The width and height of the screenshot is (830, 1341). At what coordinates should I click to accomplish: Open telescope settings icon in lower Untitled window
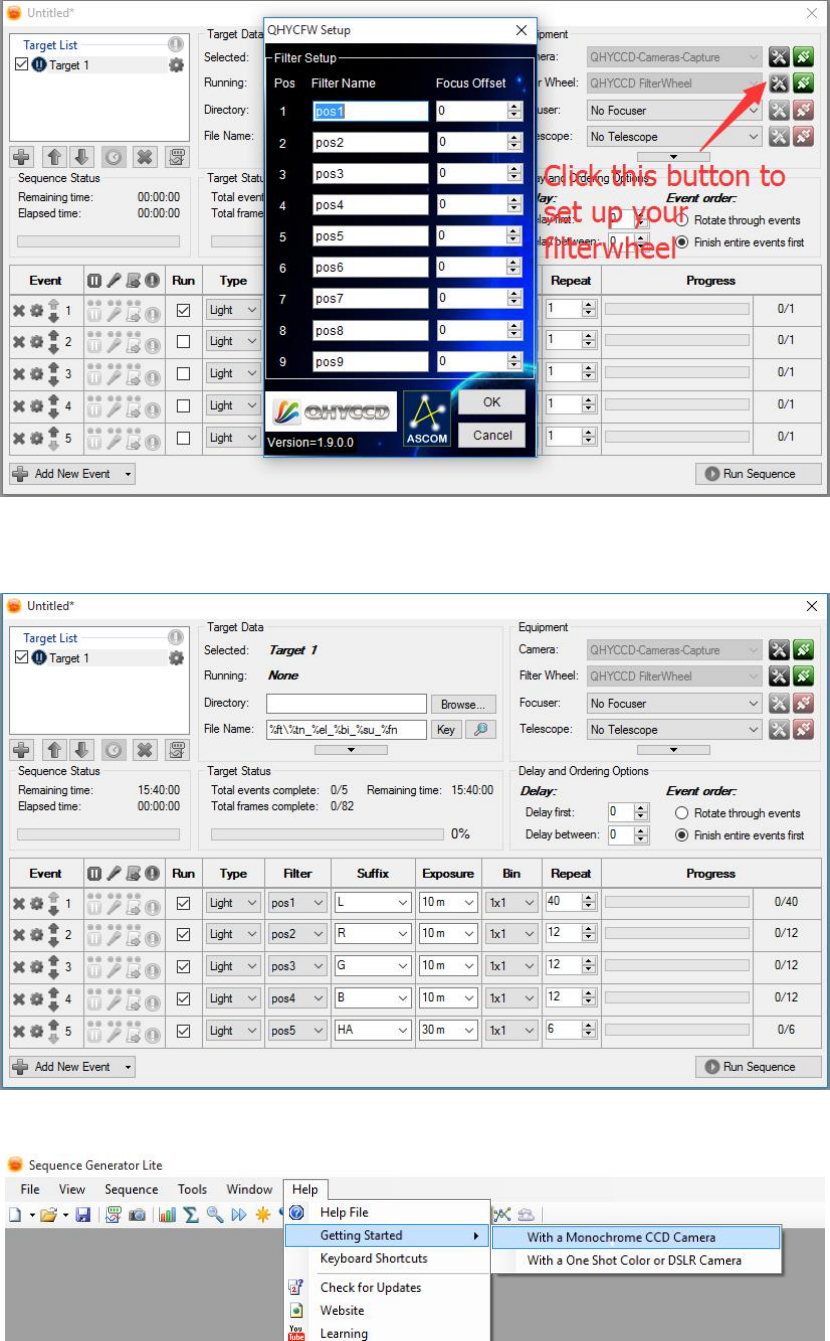pyautogui.click(x=779, y=729)
